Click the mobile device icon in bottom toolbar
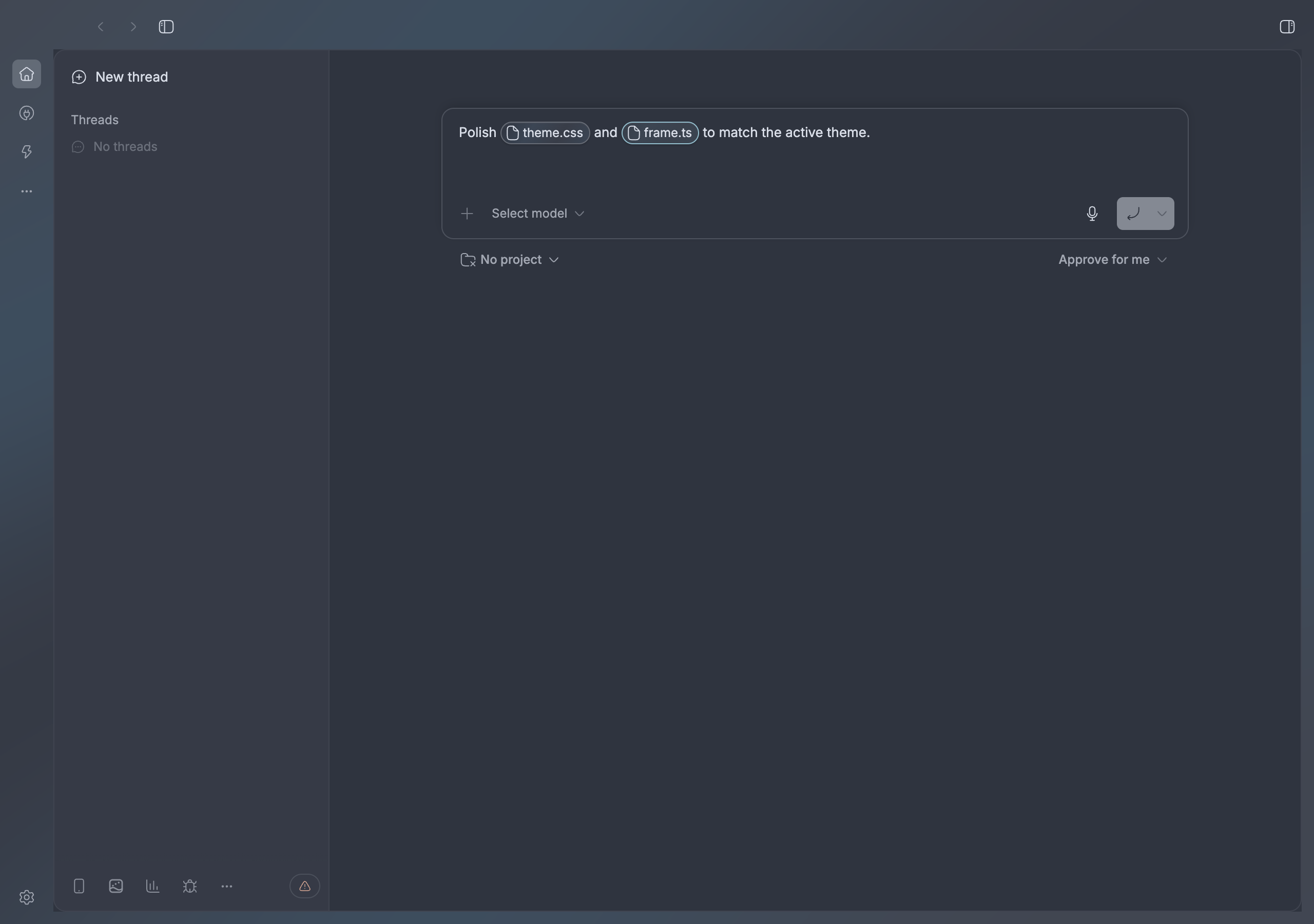This screenshot has height=924, width=1314. coord(79,886)
